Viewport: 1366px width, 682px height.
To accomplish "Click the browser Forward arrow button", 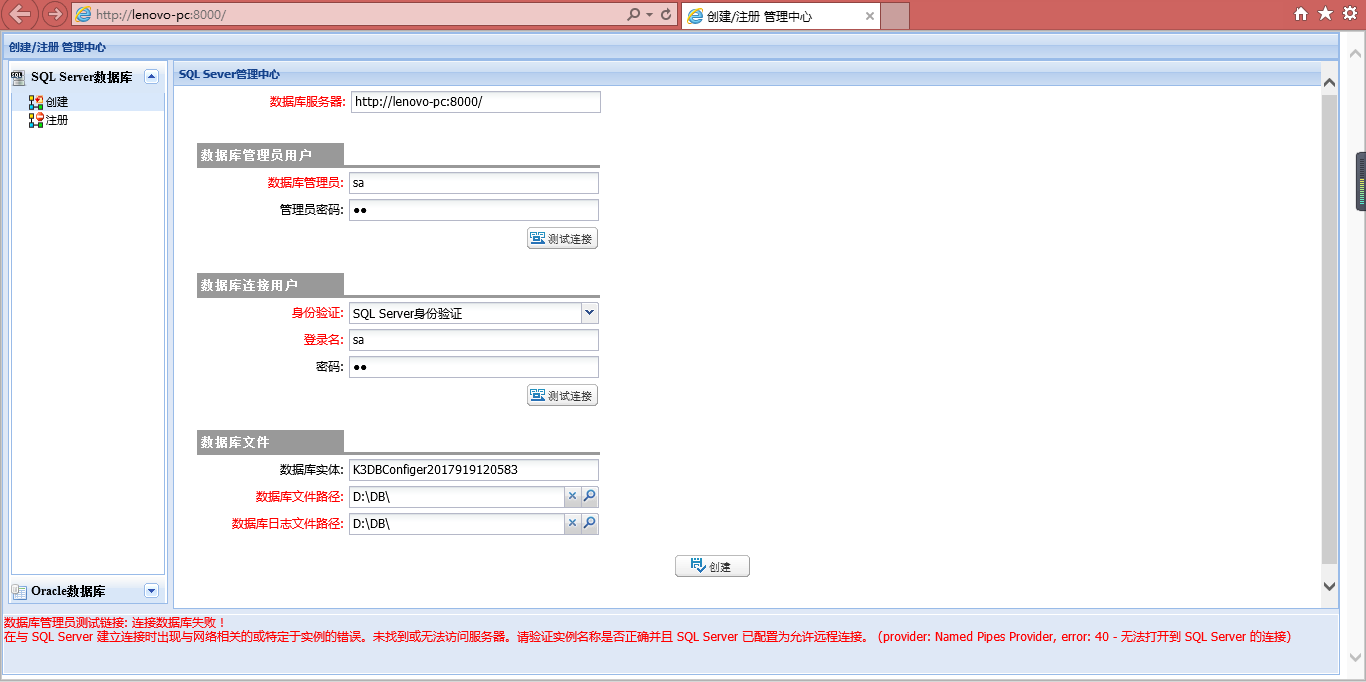I will pyautogui.click(x=55, y=15).
